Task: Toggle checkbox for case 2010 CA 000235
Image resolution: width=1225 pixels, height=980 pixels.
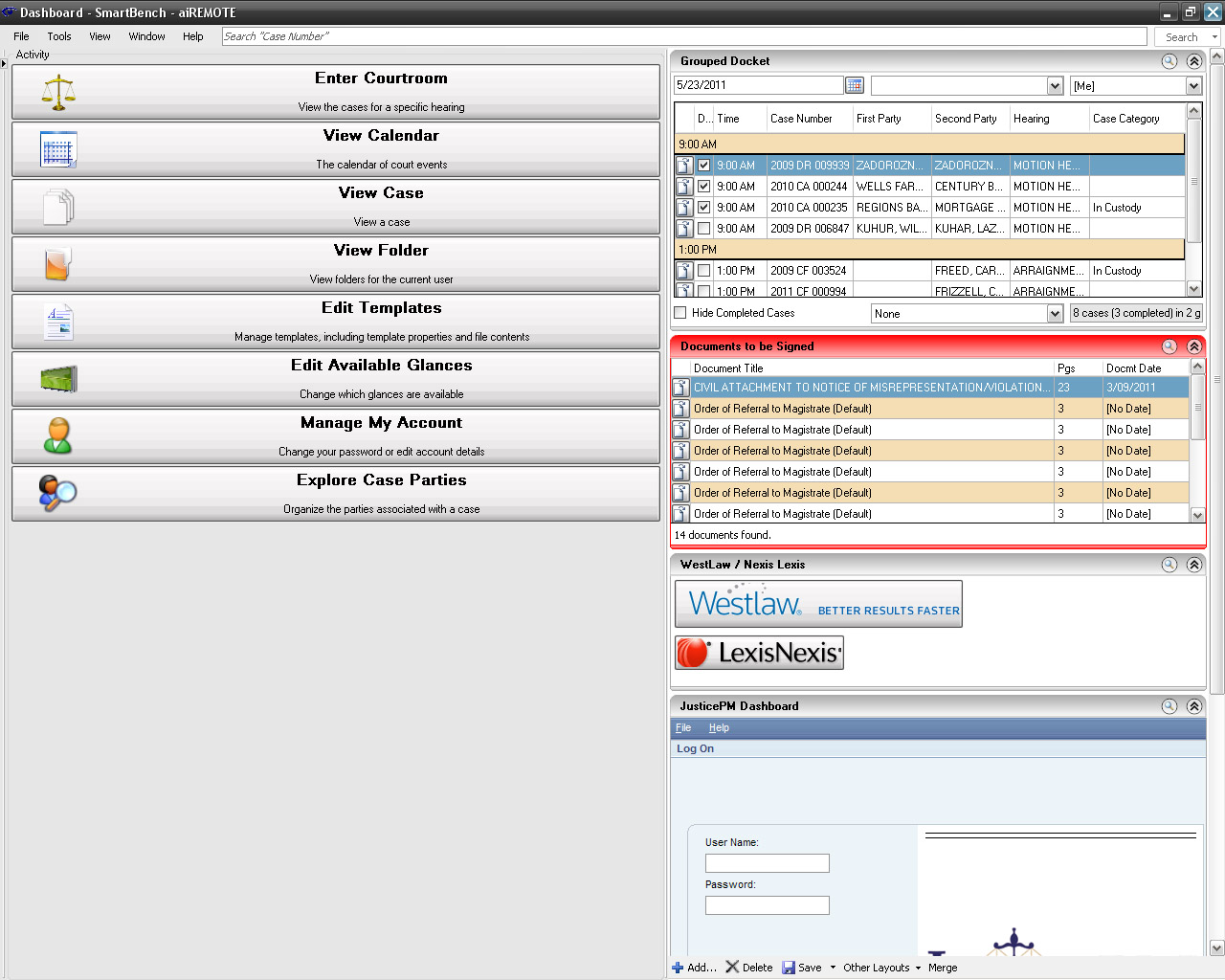Action: [704, 208]
